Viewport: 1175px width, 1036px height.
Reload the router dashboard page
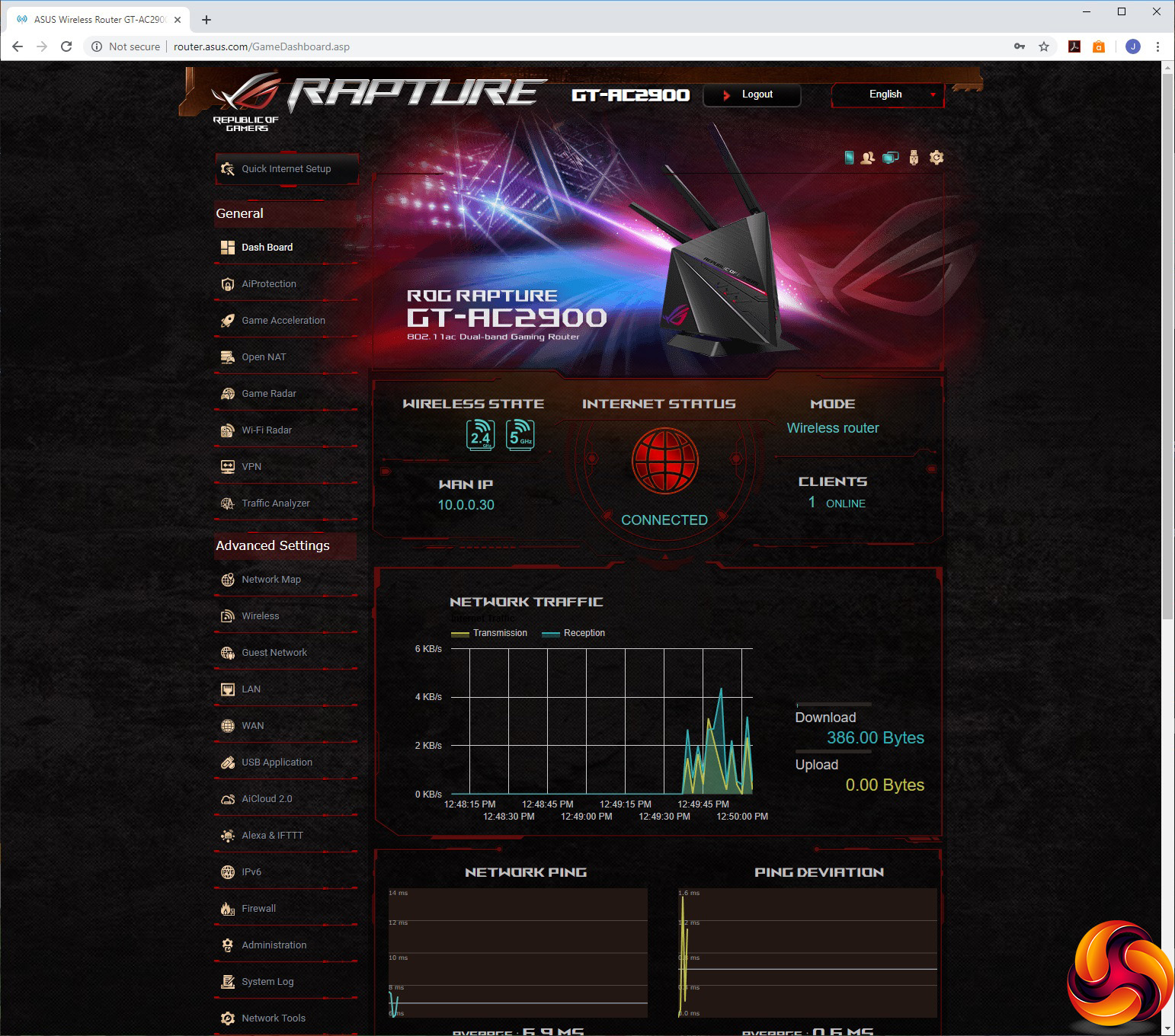66,46
